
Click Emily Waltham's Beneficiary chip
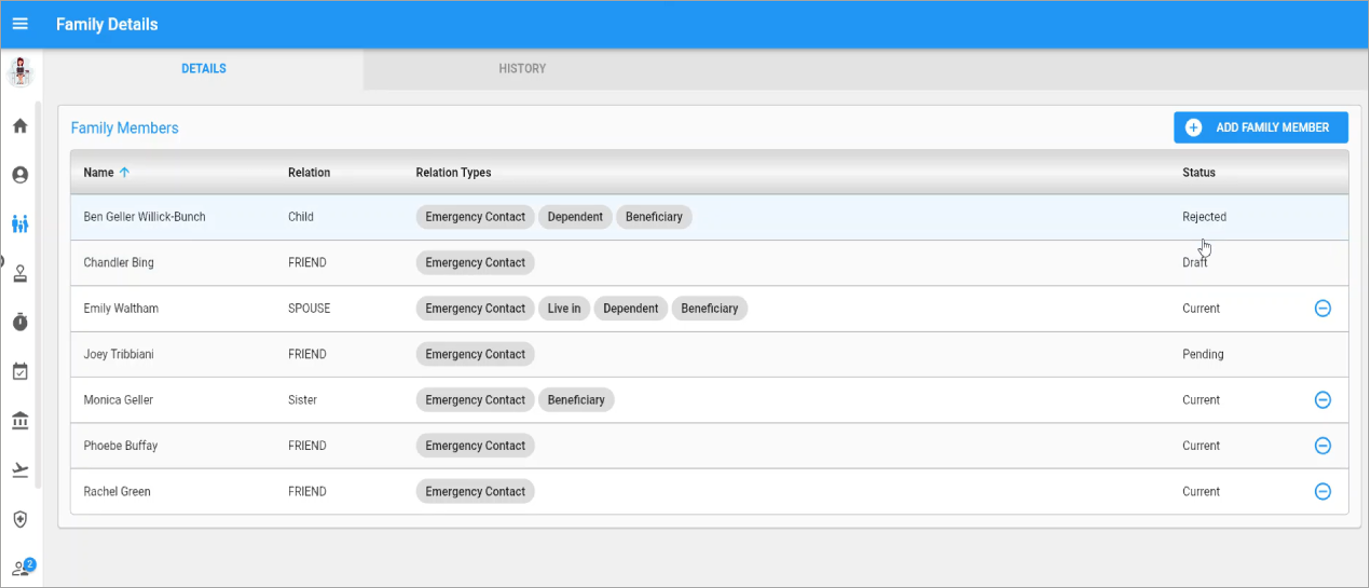click(x=709, y=308)
